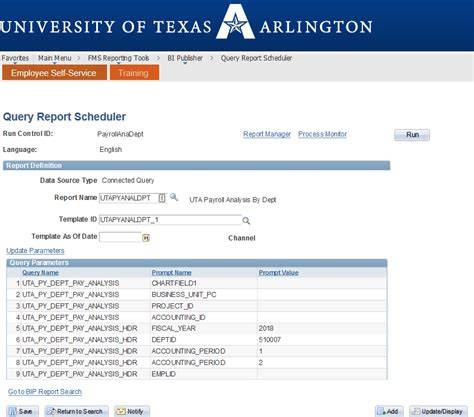Click the Channel label
This screenshot has width=474, height=417.
tap(242, 238)
